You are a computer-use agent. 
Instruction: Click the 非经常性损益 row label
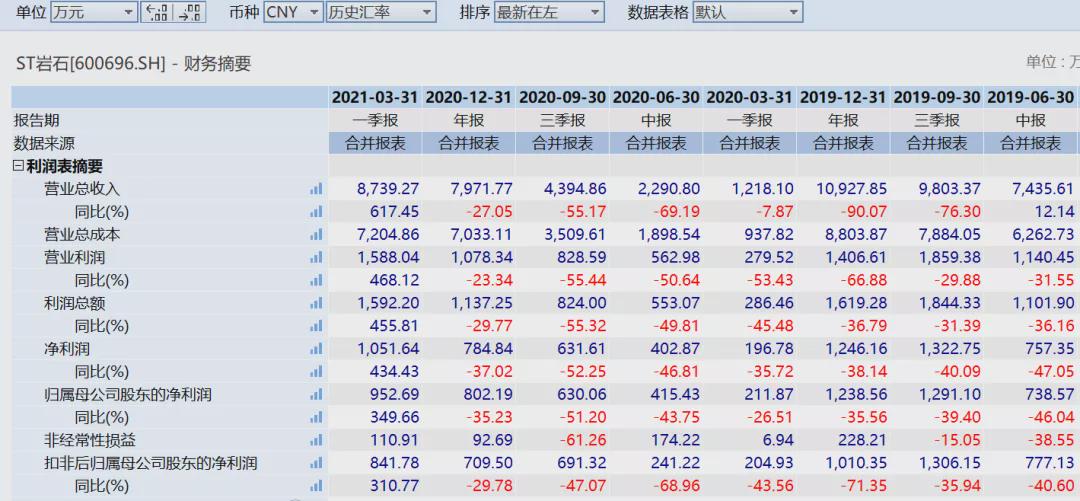[90, 440]
